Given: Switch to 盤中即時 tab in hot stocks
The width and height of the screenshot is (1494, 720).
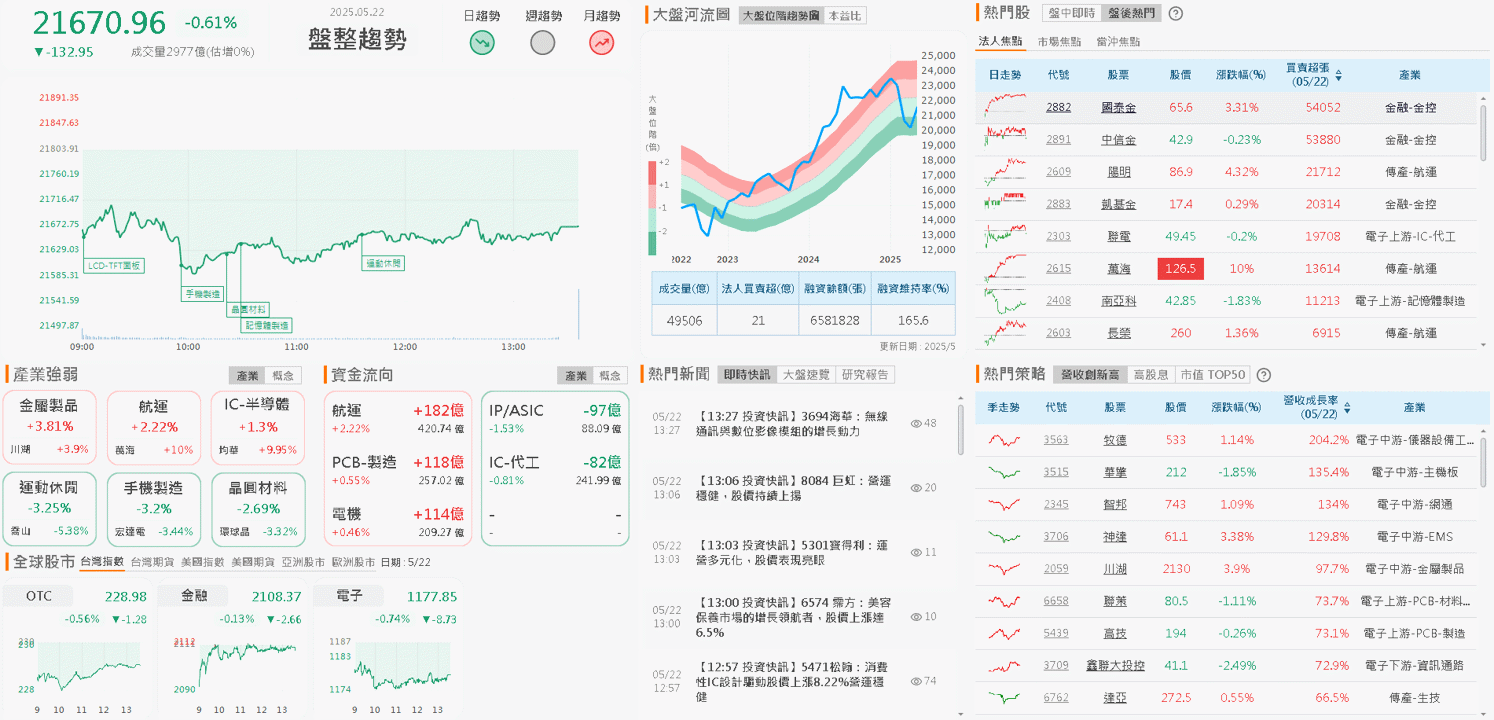Looking at the screenshot, I should [1072, 13].
